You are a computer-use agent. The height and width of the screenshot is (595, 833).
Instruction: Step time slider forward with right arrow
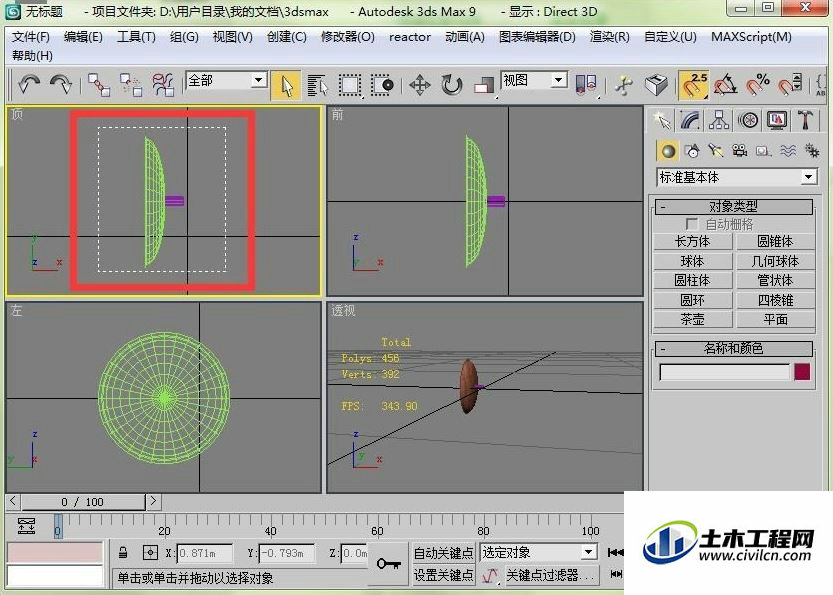(x=153, y=501)
